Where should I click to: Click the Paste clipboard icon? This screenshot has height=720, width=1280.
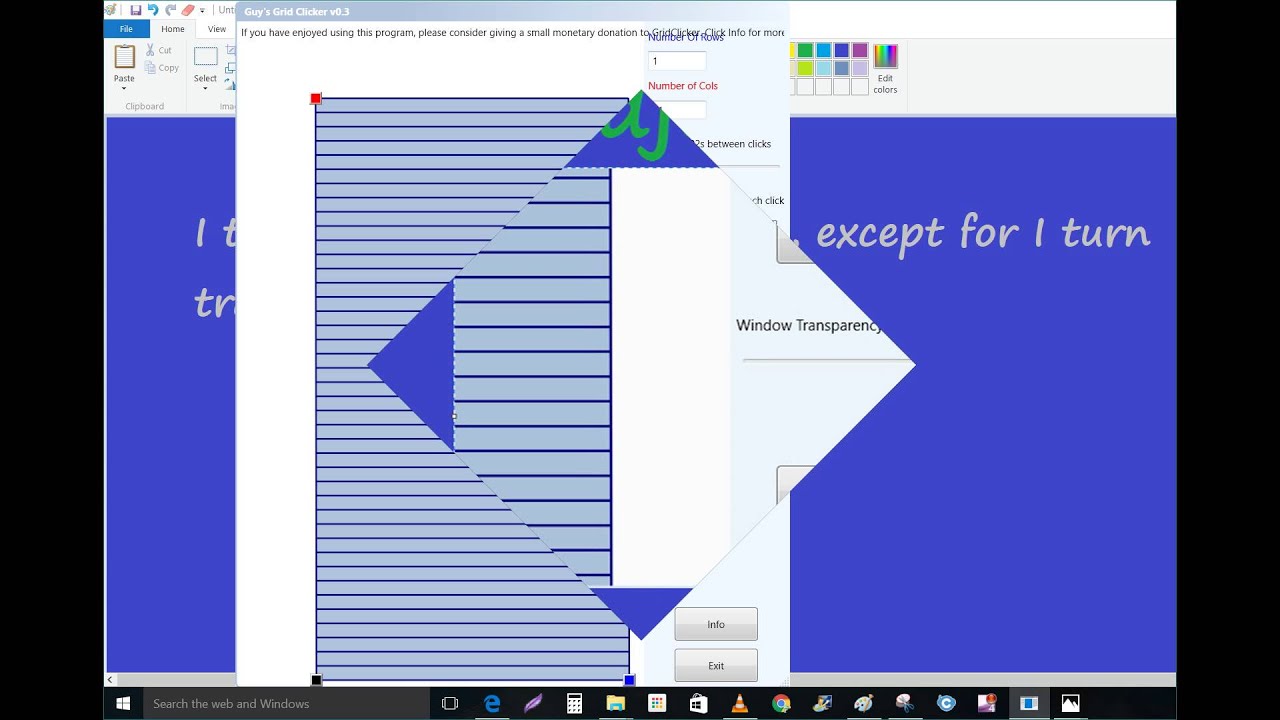coord(124,57)
